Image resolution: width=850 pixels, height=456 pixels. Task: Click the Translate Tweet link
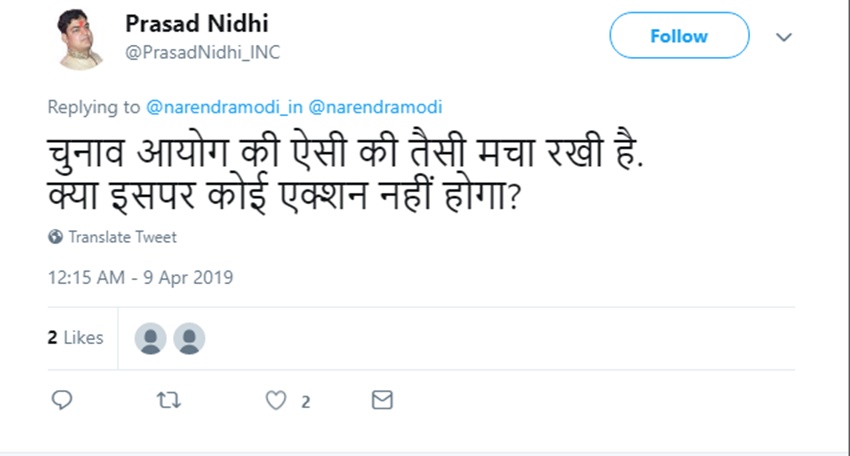(122, 237)
